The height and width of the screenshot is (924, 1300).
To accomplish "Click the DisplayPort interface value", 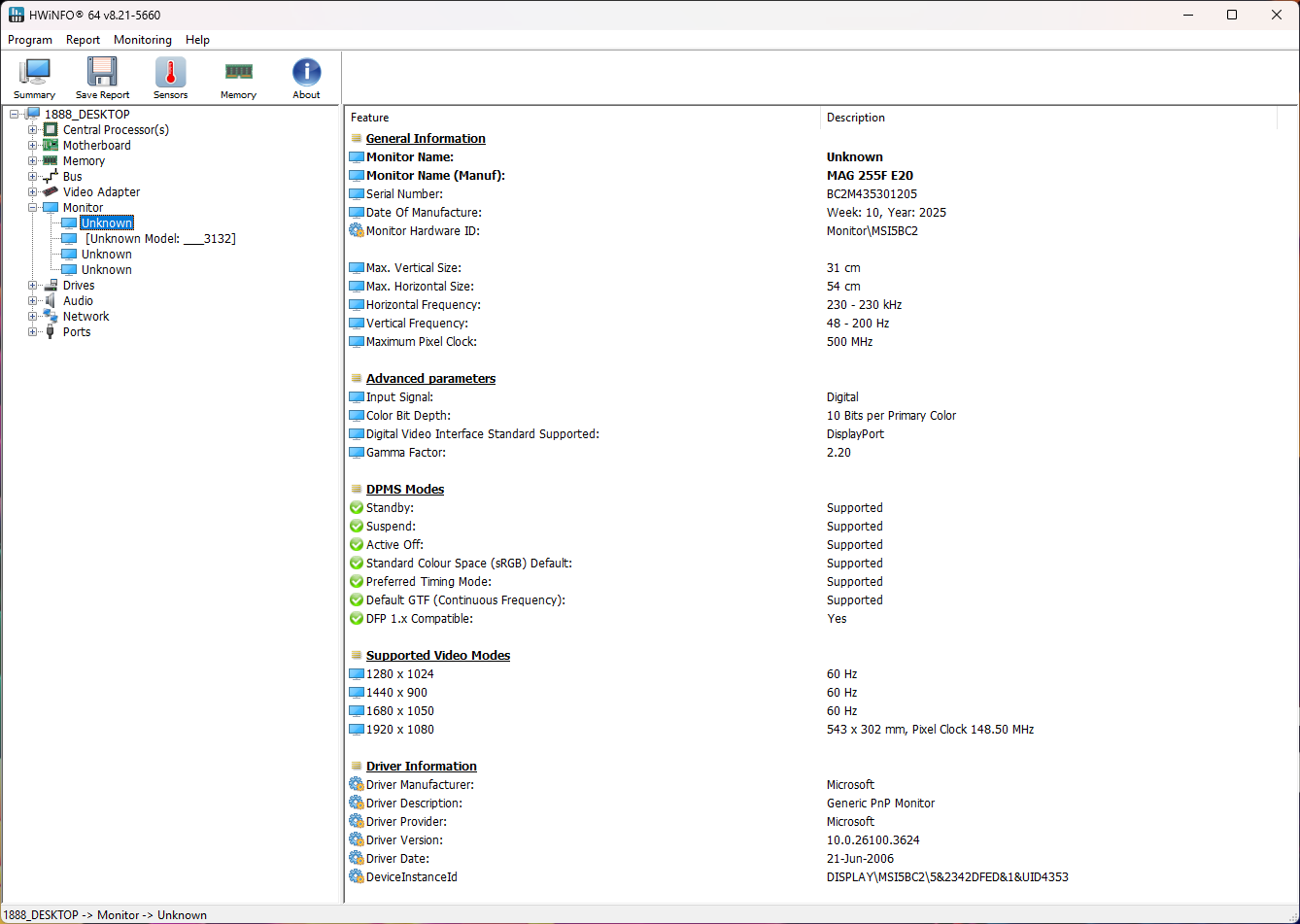I will (856, 434).
